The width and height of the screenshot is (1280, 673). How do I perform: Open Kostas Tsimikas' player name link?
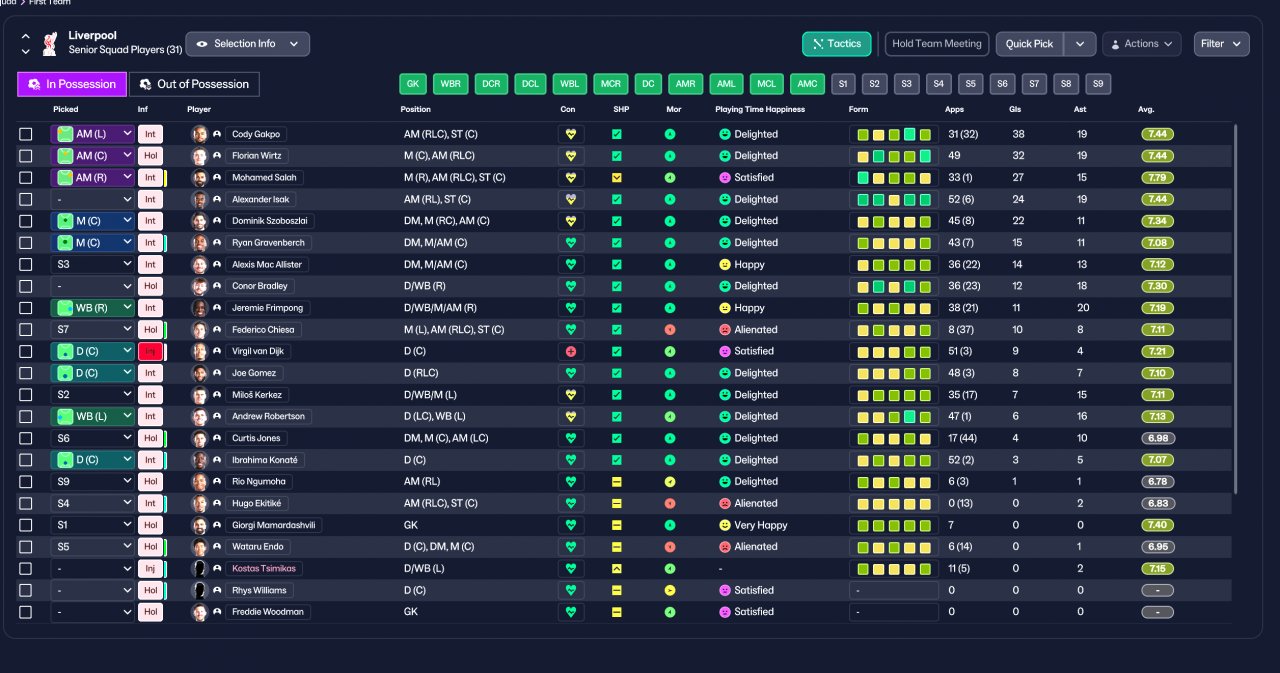(265, 568)
